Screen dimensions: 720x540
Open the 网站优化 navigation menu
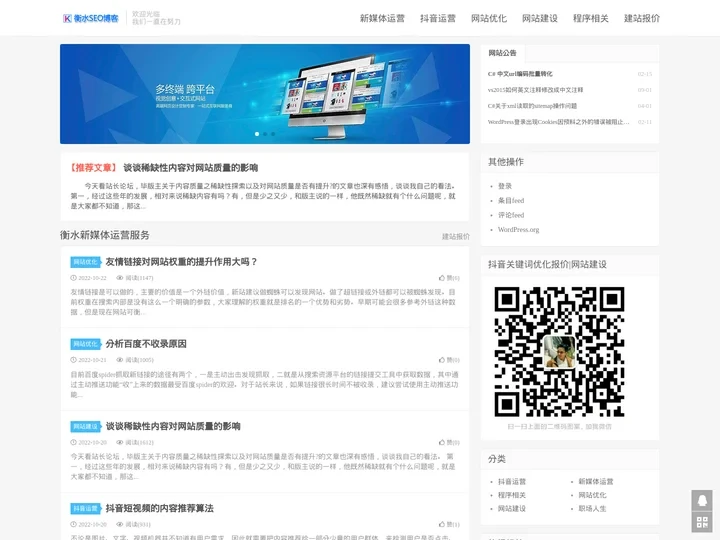click(489, 18)
